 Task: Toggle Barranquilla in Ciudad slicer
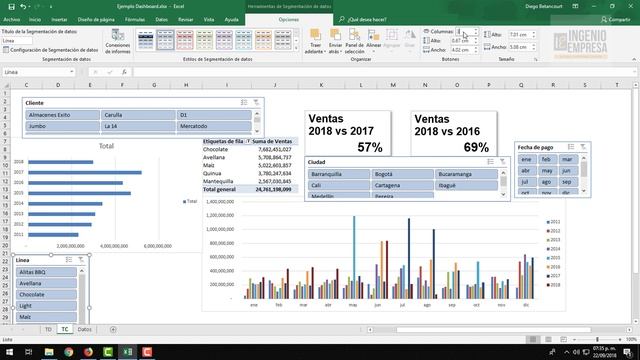pos(339,174)
